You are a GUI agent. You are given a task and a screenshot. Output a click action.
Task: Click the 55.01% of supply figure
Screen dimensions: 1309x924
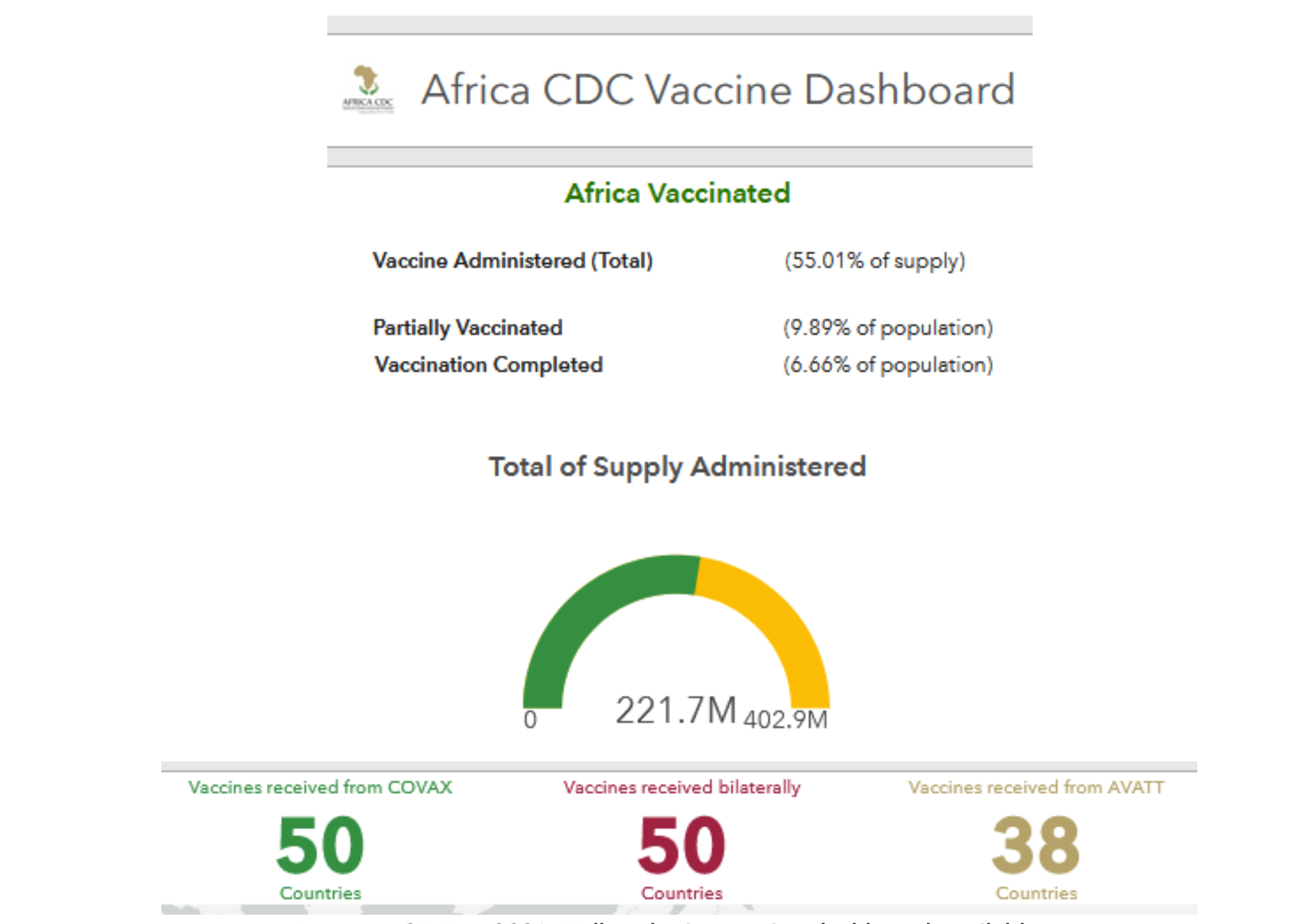click(x=875, y=260)
